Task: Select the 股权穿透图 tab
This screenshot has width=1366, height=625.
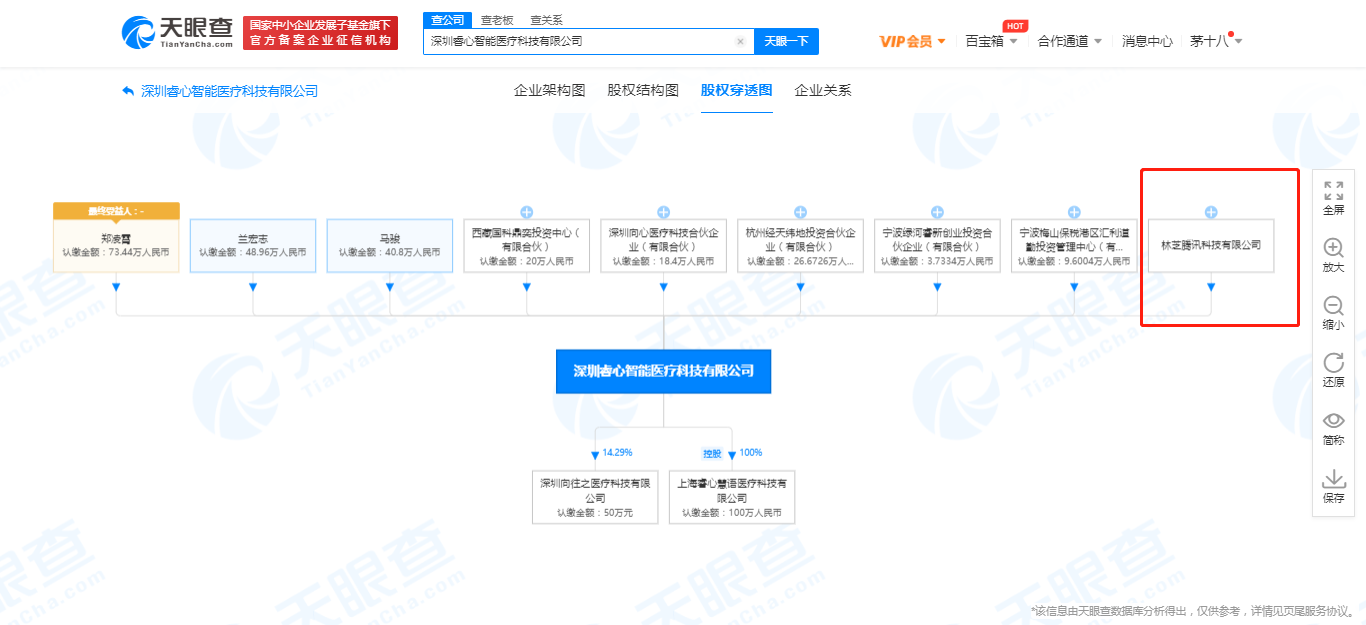Action: (737, 90)
